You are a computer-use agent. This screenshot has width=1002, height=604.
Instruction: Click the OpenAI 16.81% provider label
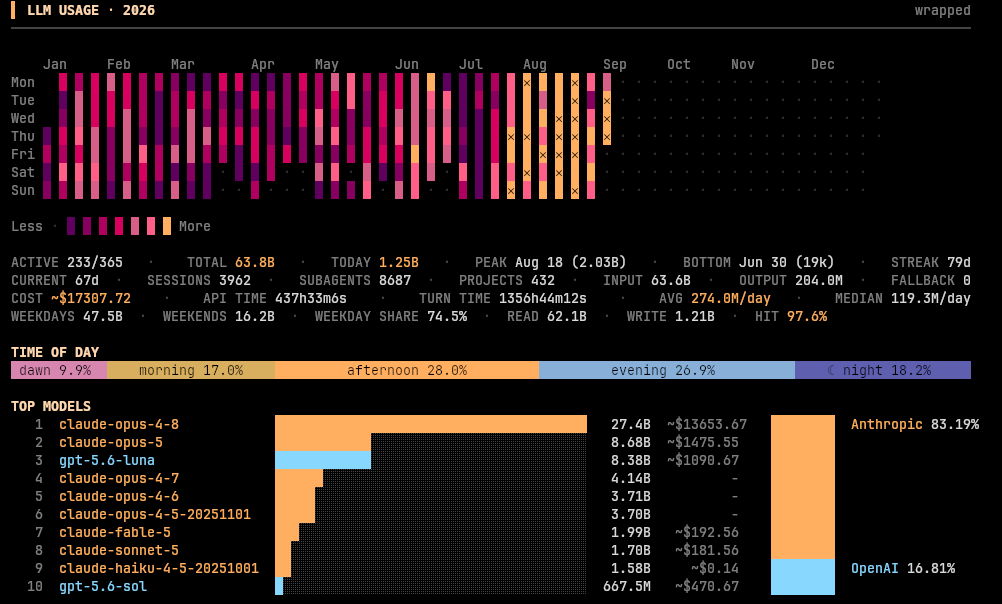(903, 568)
